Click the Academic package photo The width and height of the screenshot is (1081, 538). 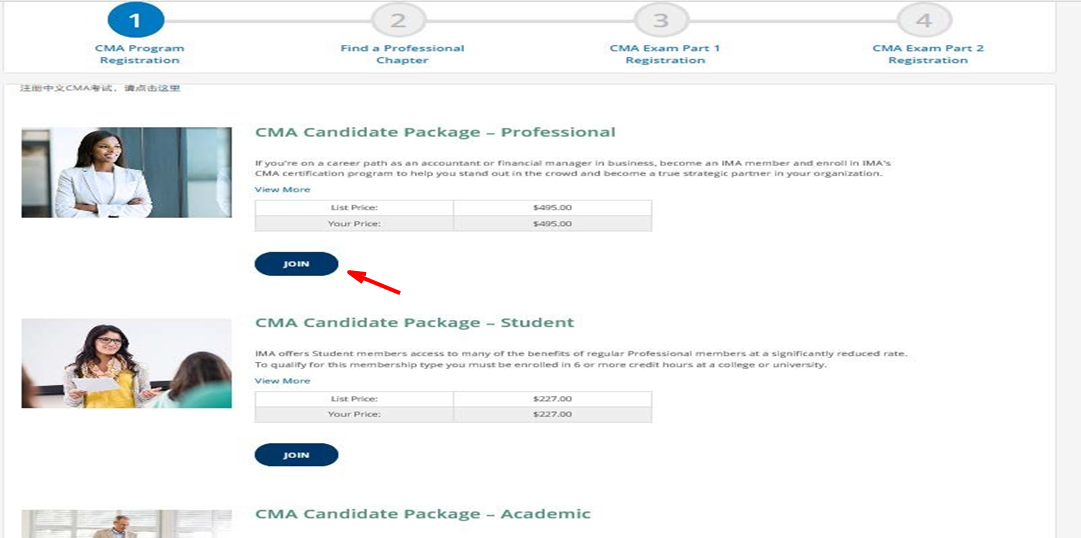point(126,524)
